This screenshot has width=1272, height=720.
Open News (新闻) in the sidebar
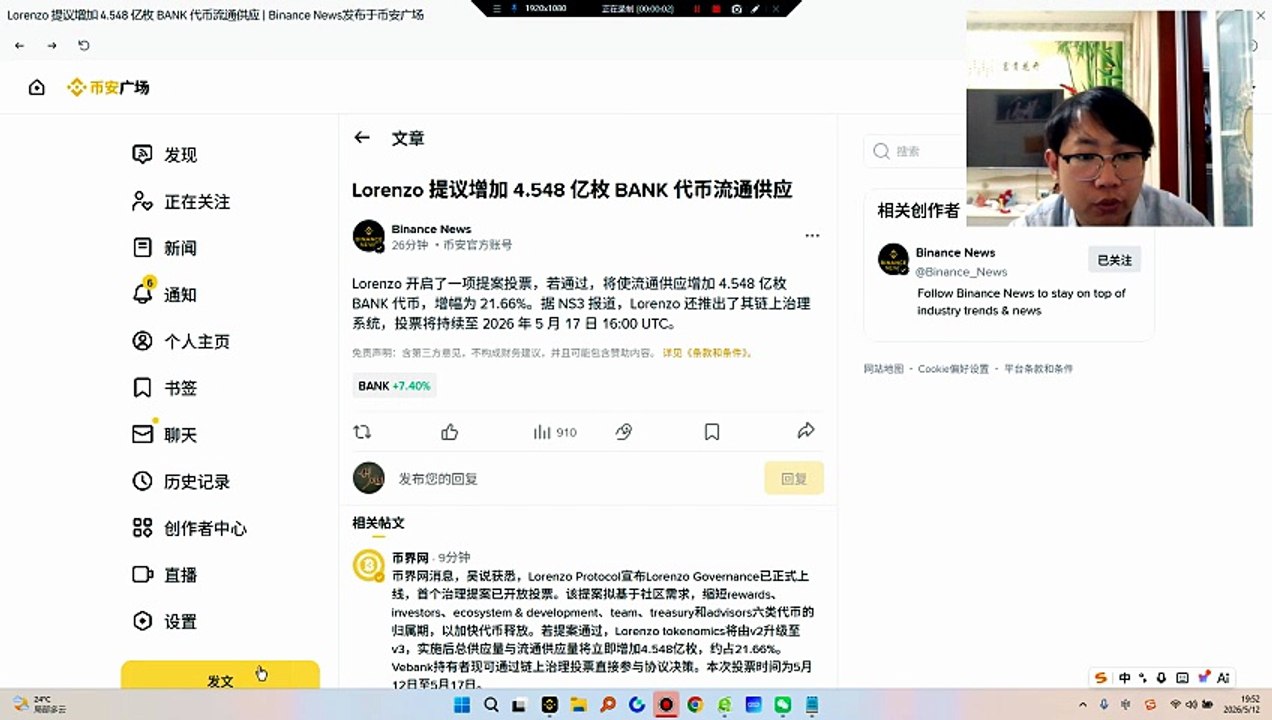165,247
